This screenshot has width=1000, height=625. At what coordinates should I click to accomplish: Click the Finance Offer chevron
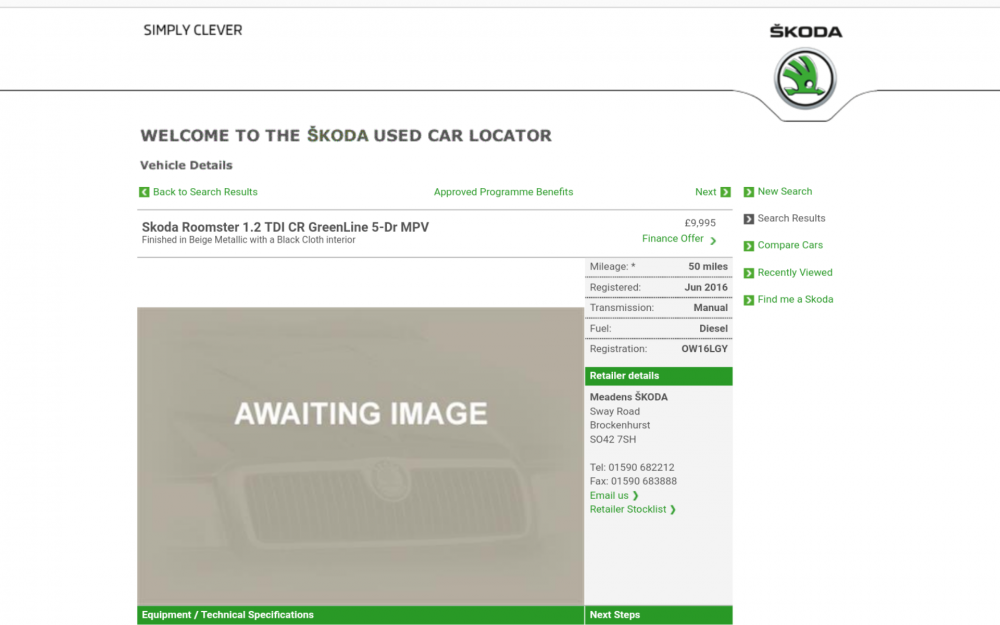713,240
